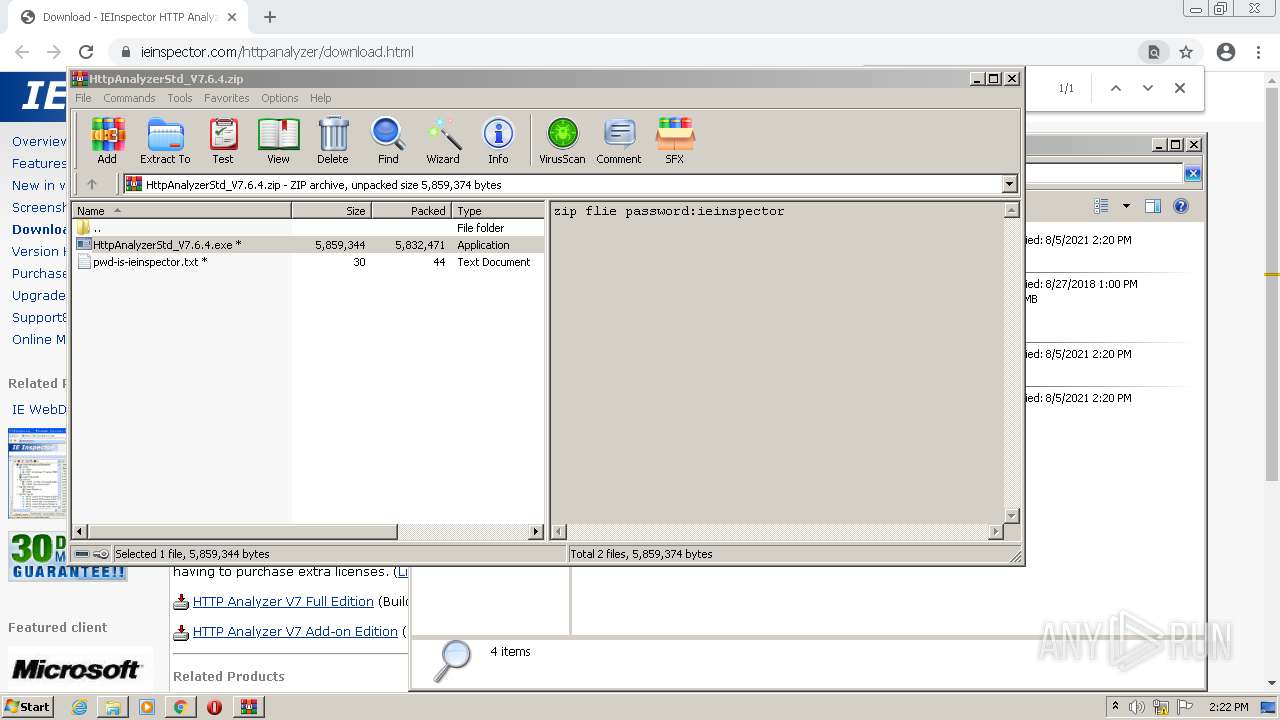Open the Options menu
Image resolution: width=1280 pixels, height=720 pixels.
point(280,98)
